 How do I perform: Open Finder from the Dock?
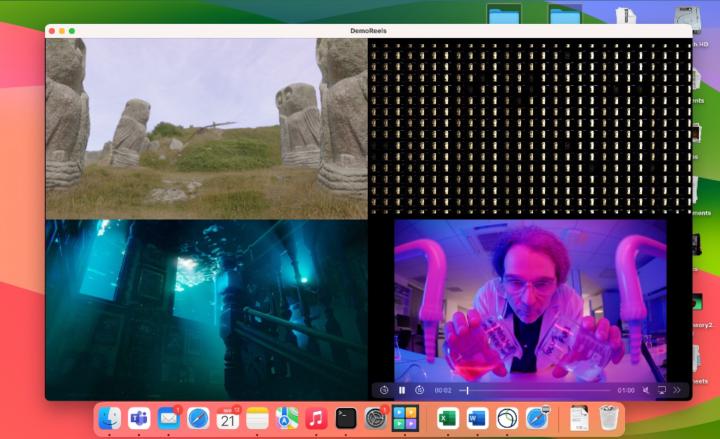110,418
